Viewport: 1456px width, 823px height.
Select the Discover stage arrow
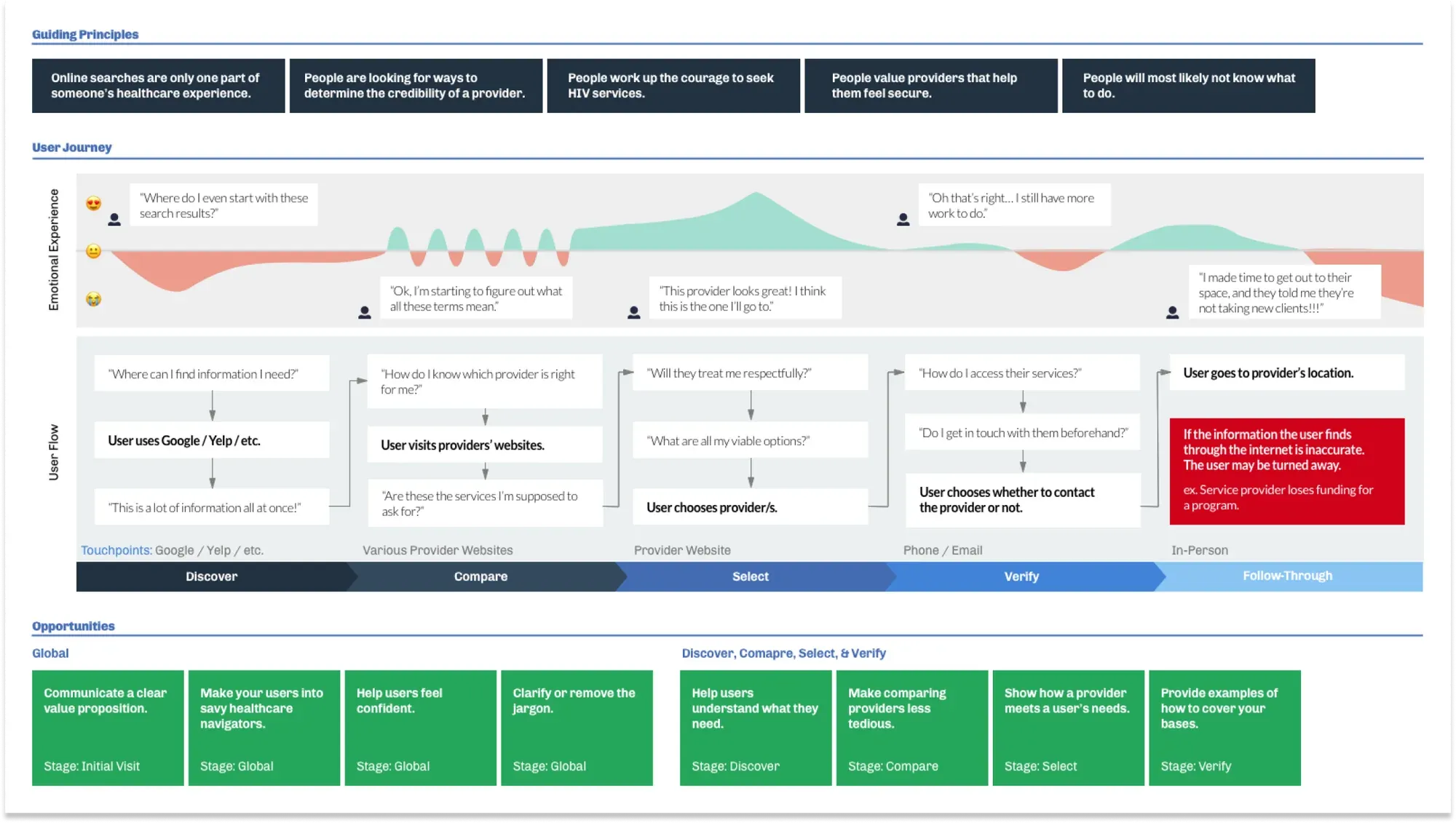coord(212,576)
